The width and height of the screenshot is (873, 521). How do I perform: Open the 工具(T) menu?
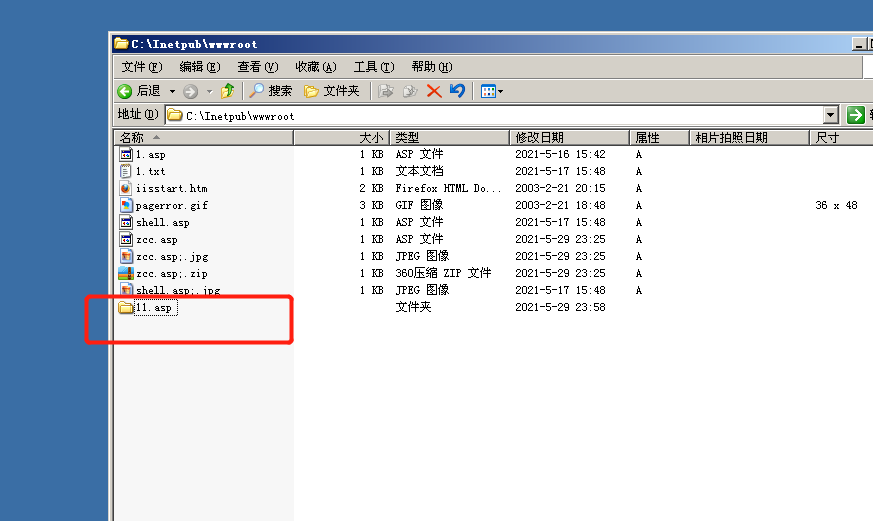(x=374, y=67)
